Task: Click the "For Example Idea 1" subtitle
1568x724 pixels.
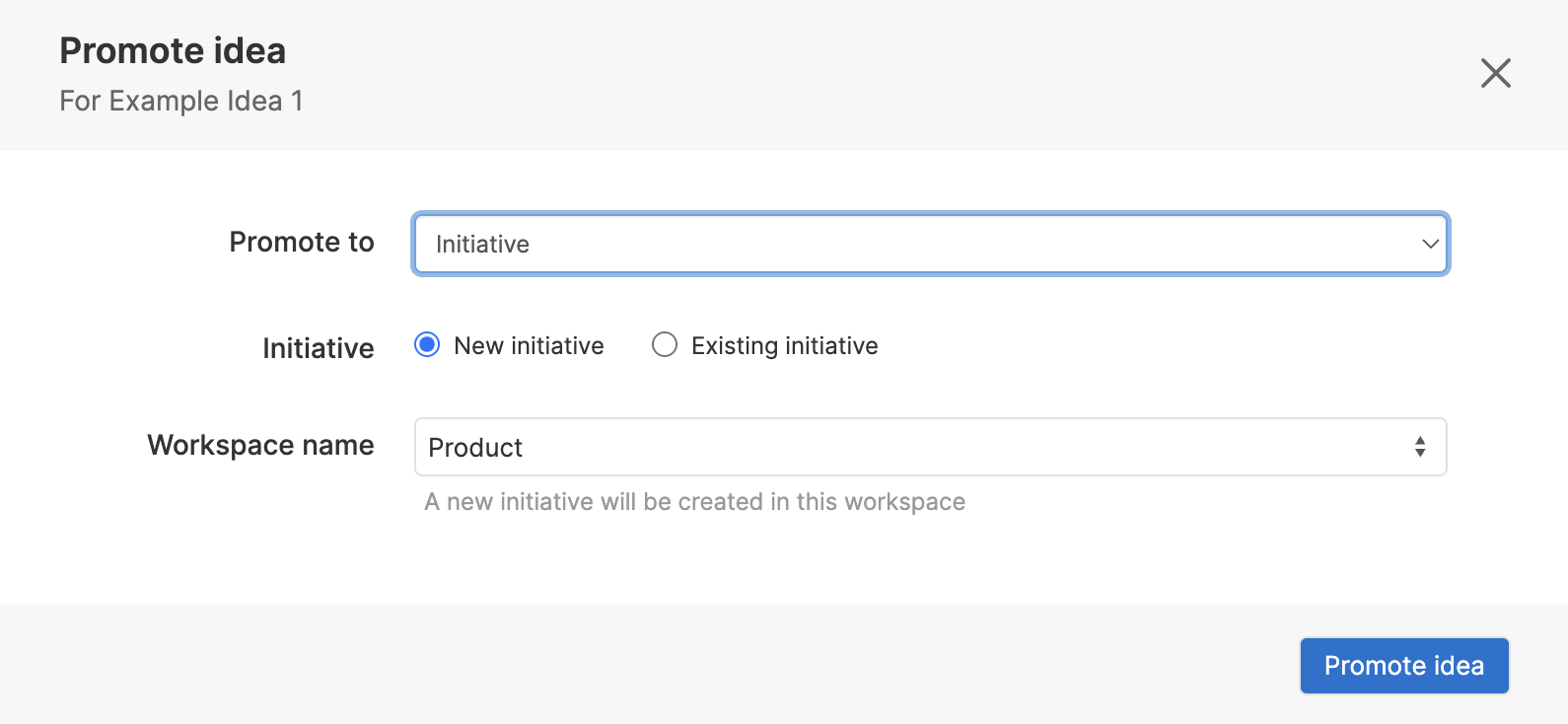Action: point(181,101)
